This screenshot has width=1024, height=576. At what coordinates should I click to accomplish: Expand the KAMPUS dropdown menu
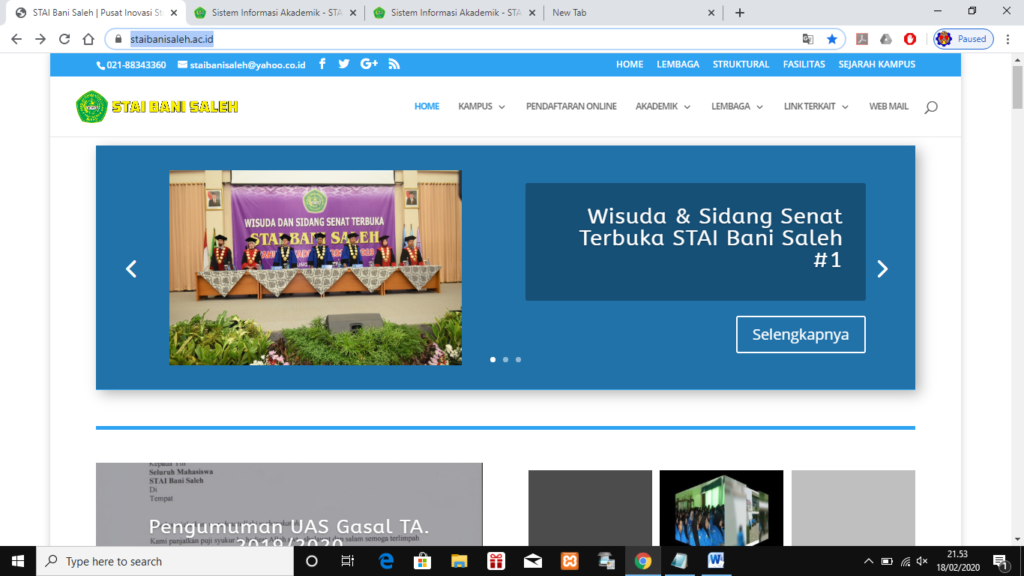481,106
